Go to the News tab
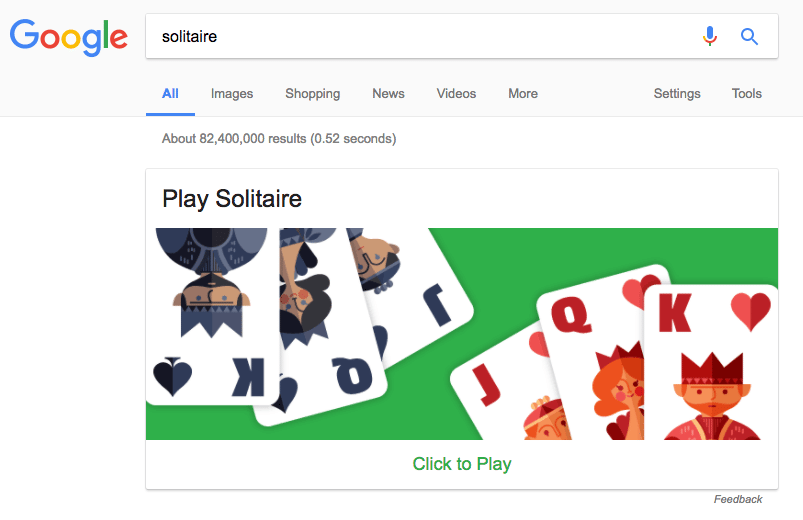 point(388,94)
